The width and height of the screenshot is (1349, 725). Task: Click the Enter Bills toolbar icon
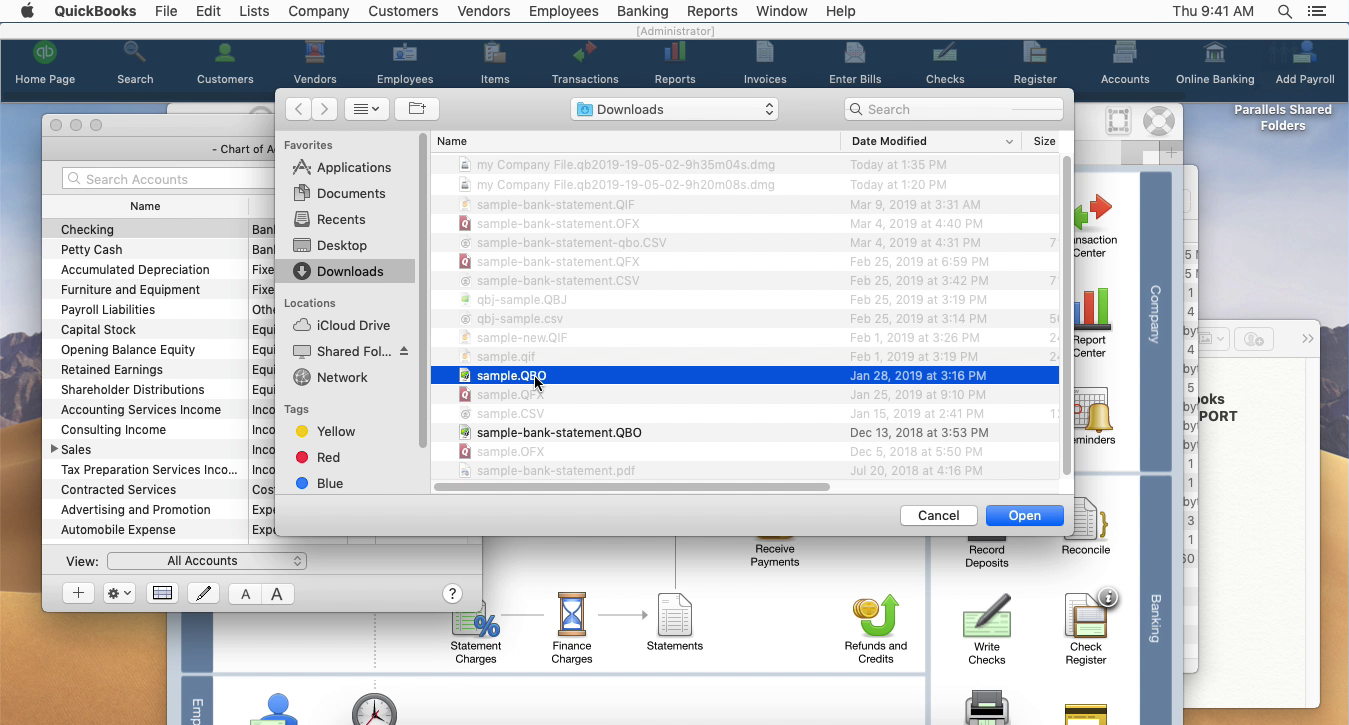855,64
